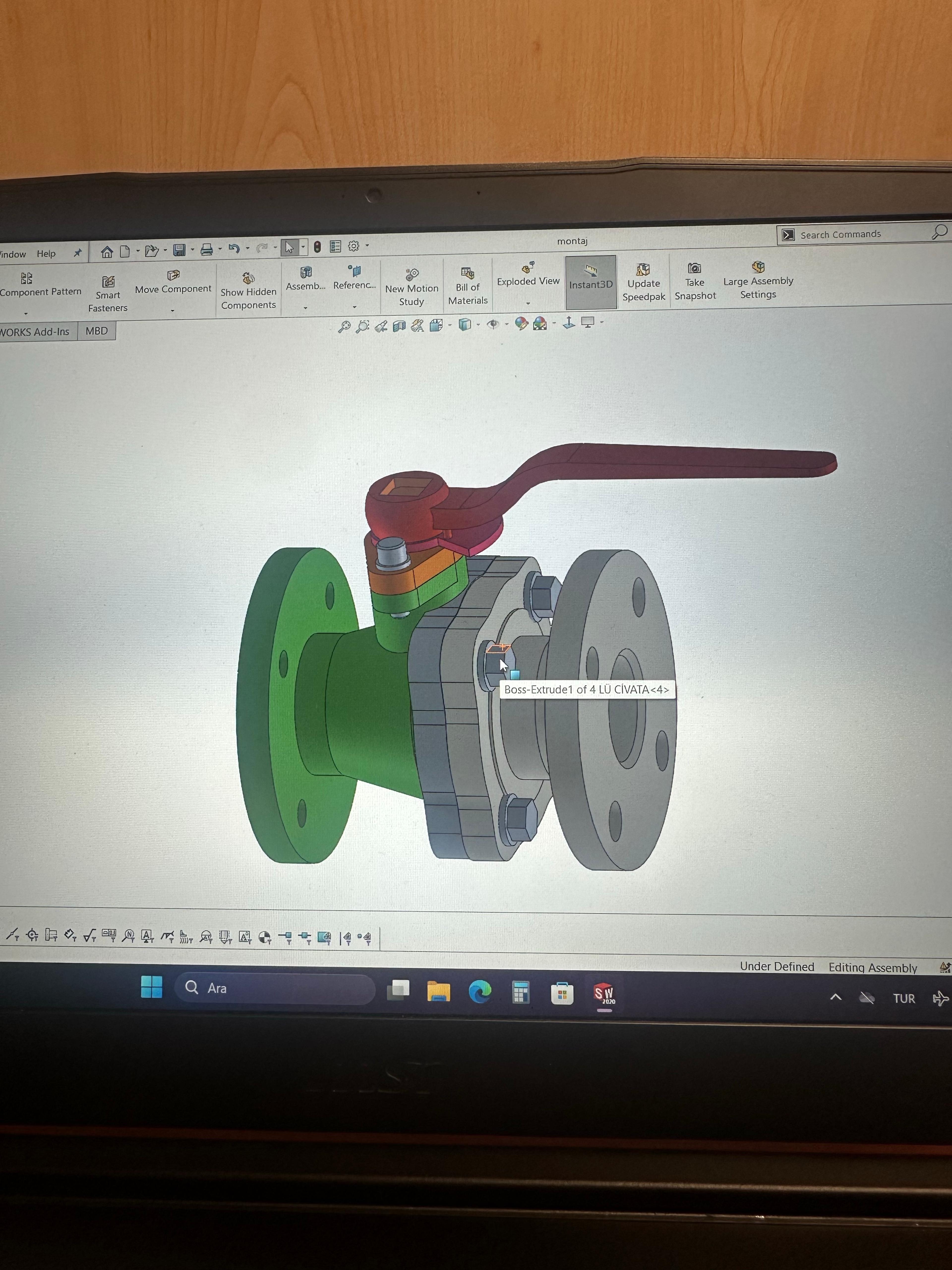This screenshot has width=952, height=1270.
Task: Save the assembly using the floppy disk icon
Action: (x=179, y=250)
